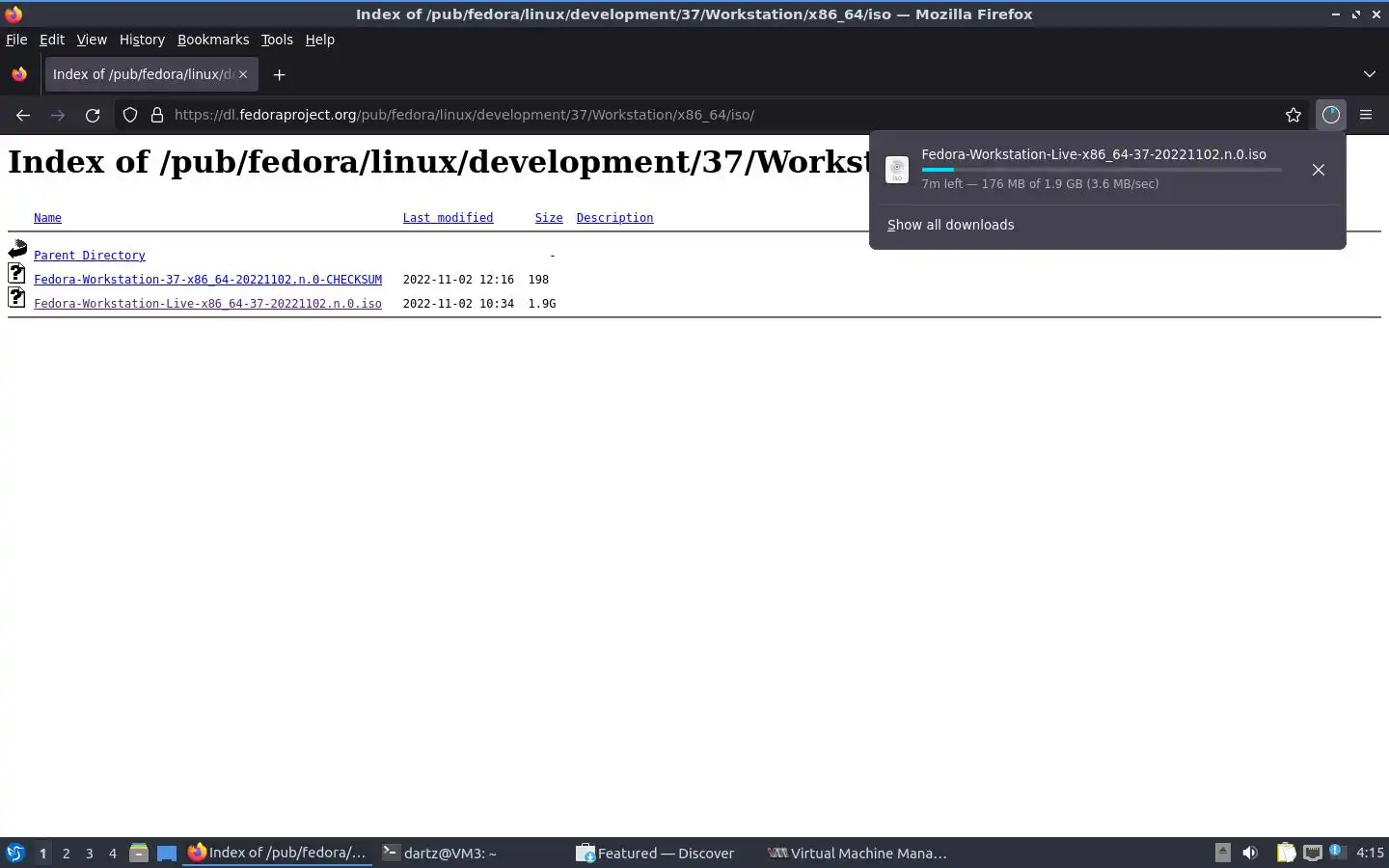Expand the system tray hidden icons arrow
Image resolution: width=1389 pixels, height=868 pixels.
pos(1222,853)
